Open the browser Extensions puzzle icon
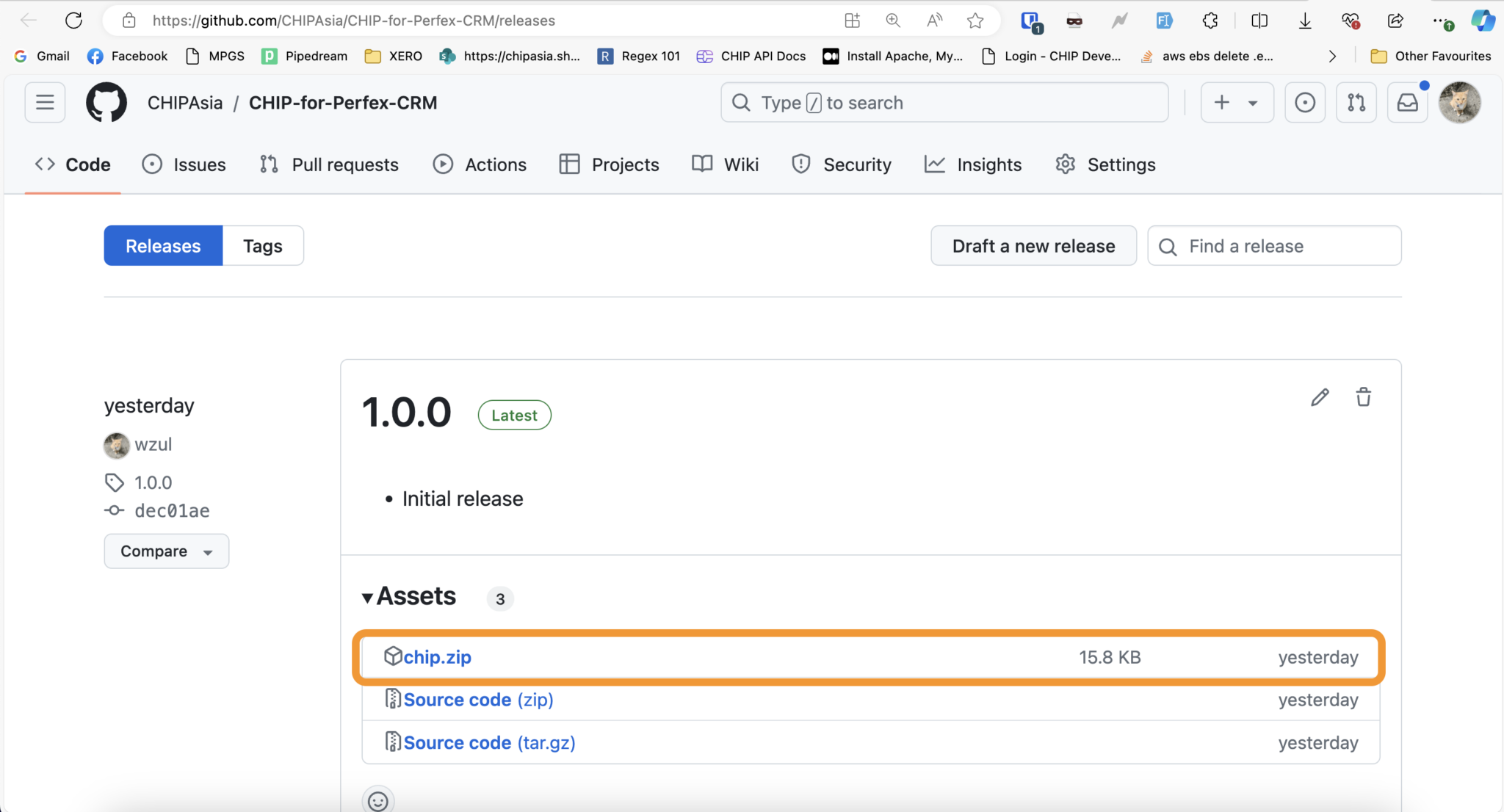 click(1210, 20)
